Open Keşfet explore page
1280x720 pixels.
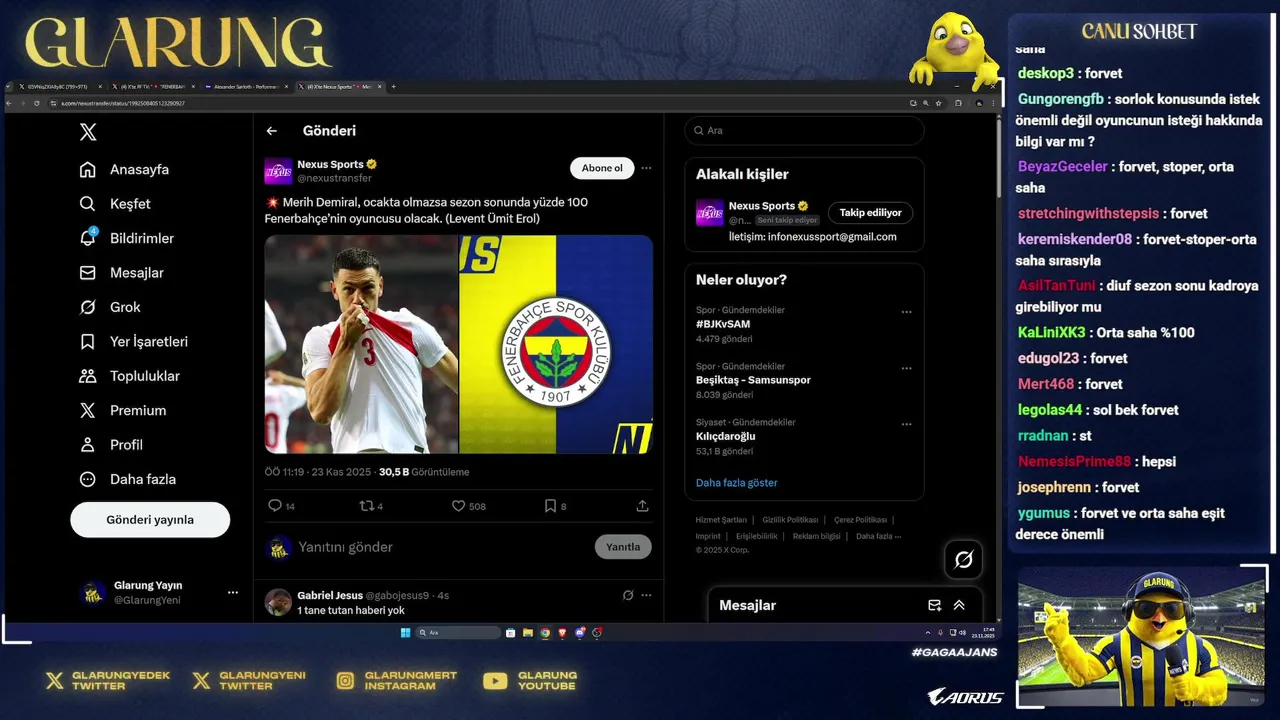point(116,204)
